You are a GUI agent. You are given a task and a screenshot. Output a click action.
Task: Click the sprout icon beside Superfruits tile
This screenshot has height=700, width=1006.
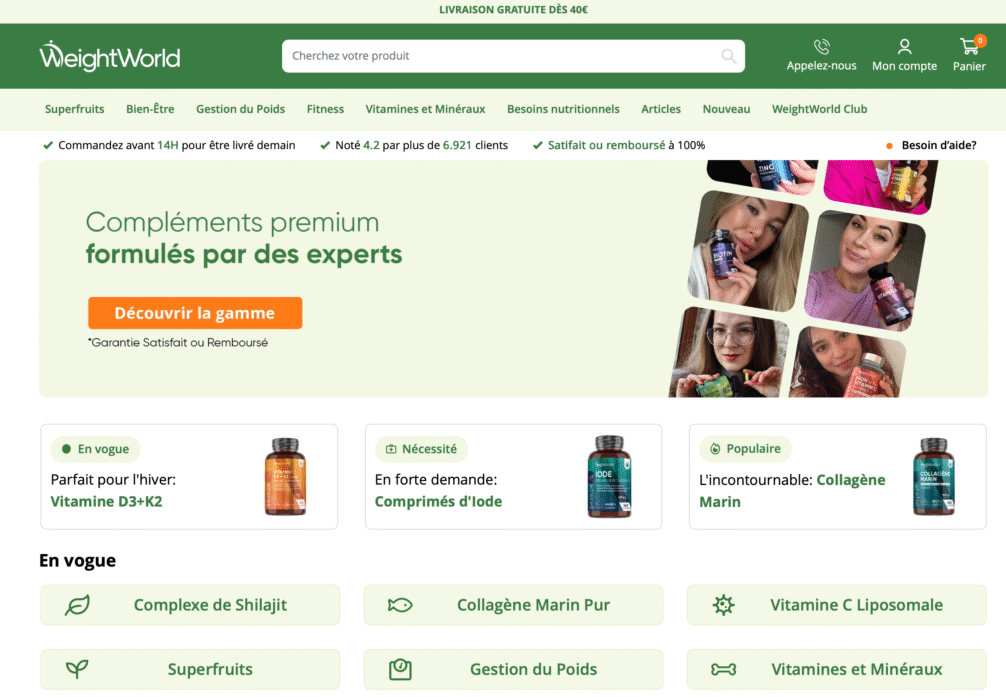(x=77, y=669)
